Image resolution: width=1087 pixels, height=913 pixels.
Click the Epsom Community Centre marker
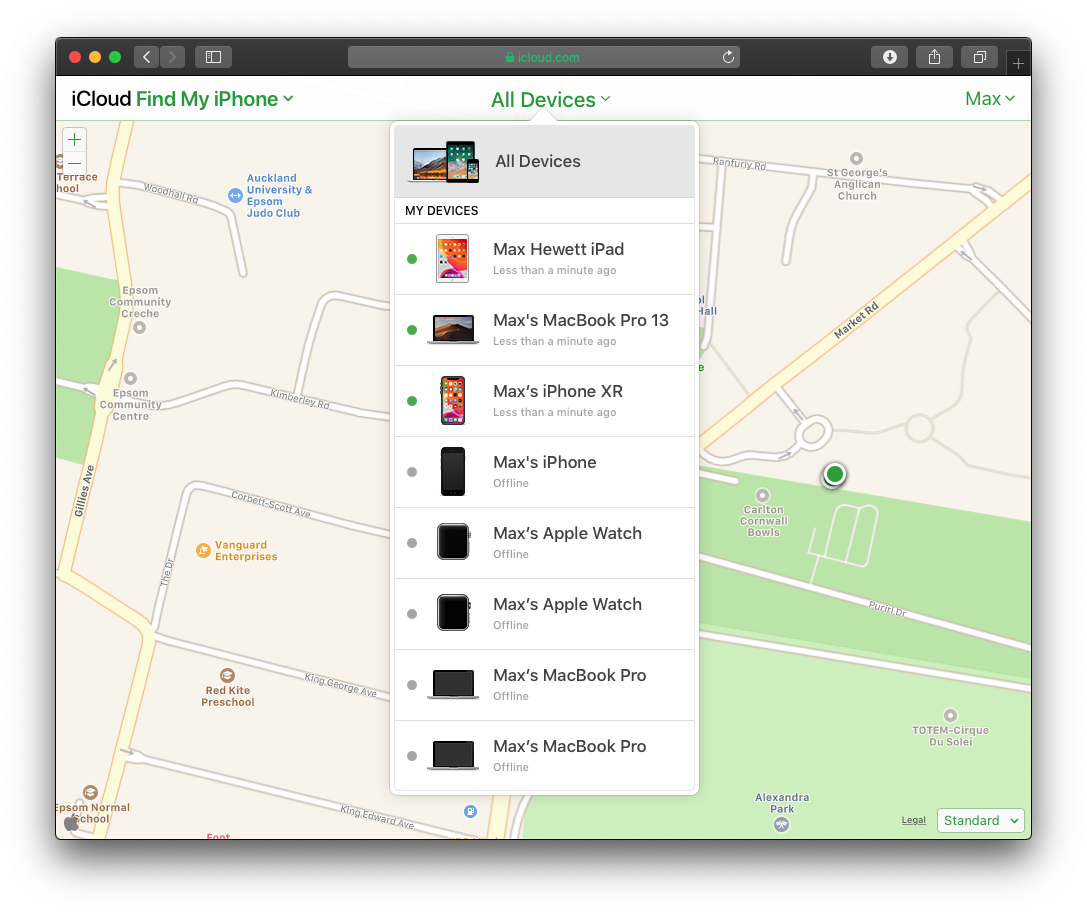(130, 379)
